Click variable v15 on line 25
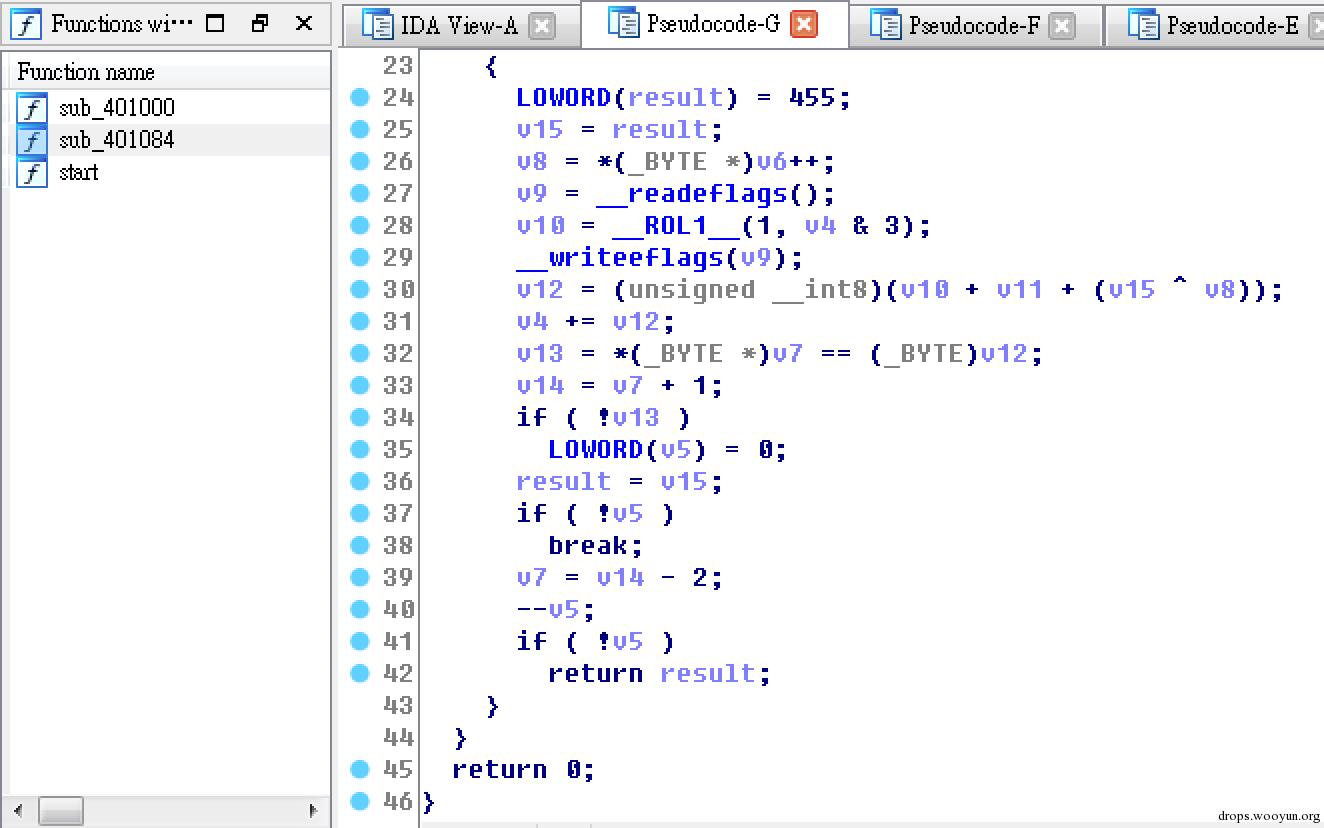Image resolution: width=1324 pixels, height=828 pixels. (540, 130)
